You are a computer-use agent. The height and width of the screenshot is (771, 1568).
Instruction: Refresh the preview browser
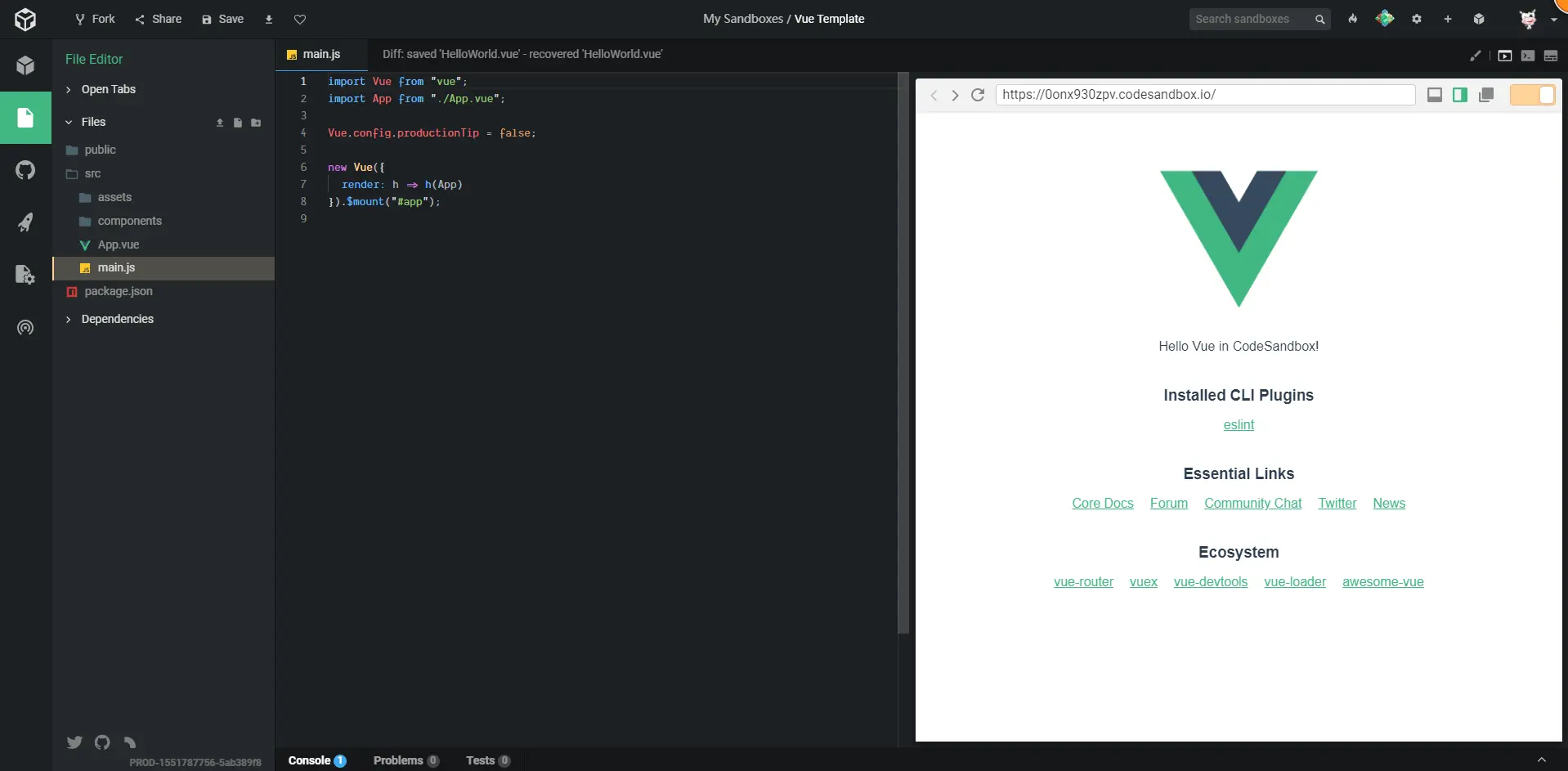978,95
